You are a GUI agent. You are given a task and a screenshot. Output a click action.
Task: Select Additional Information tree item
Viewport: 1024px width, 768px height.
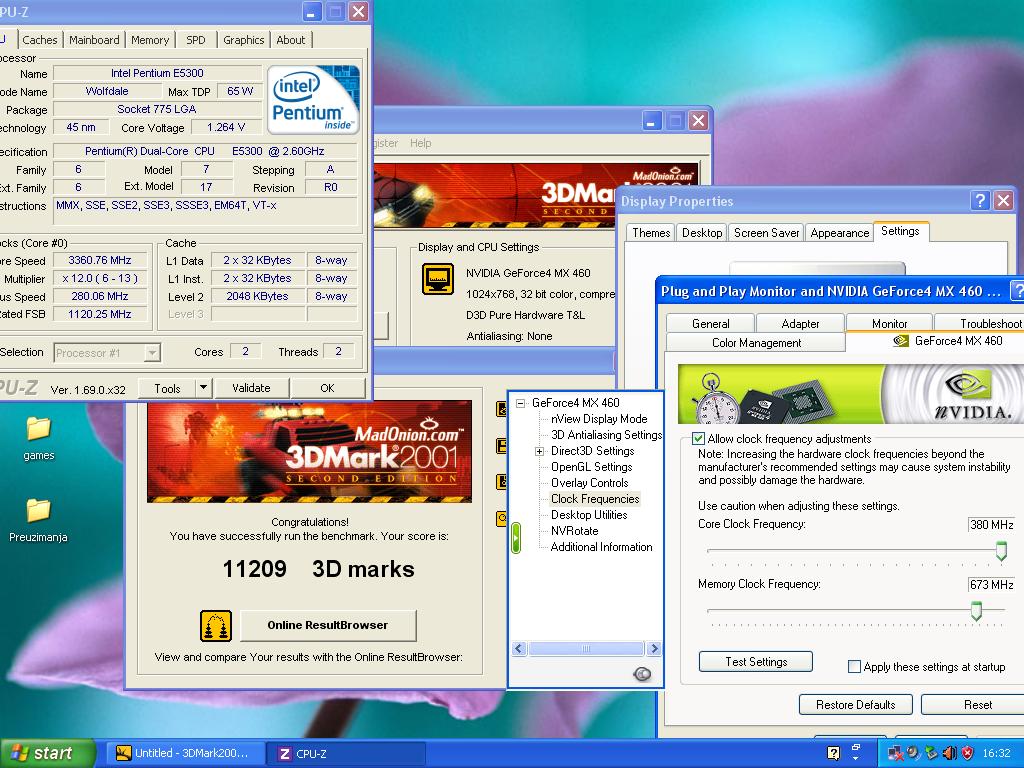[601, 547]
